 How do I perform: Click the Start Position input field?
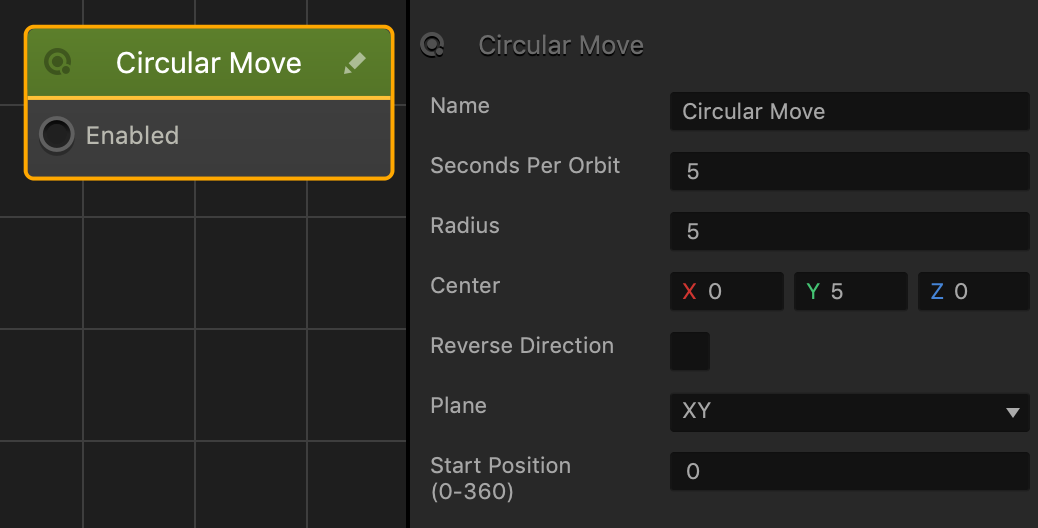(849, 471)
